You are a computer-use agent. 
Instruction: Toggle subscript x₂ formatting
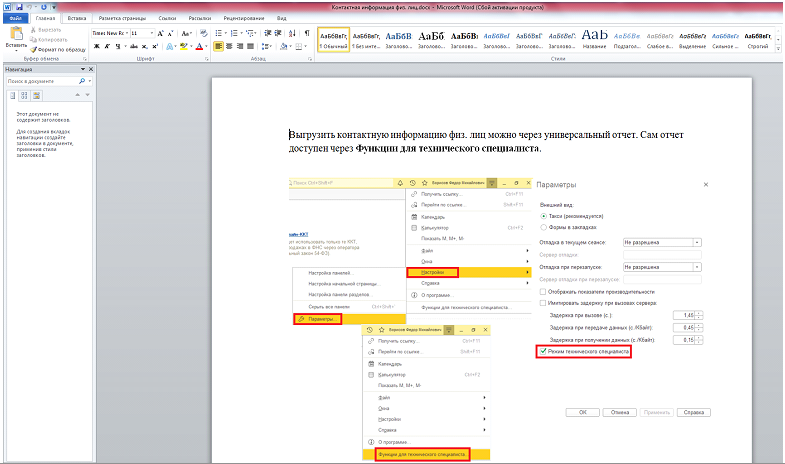pyautogui.click(x=144, y=46)
